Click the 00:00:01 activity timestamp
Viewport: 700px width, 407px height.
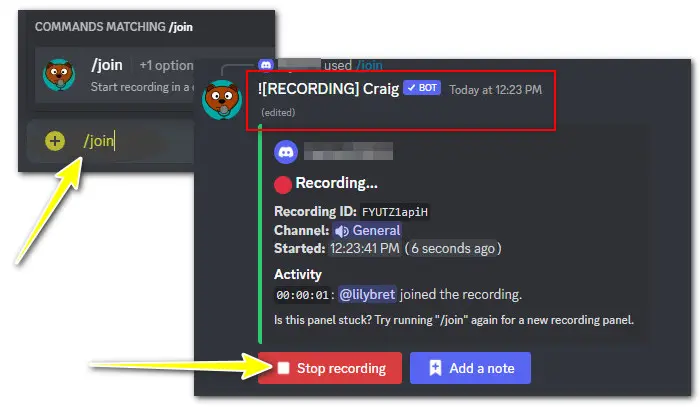click(x=302, y=295)
